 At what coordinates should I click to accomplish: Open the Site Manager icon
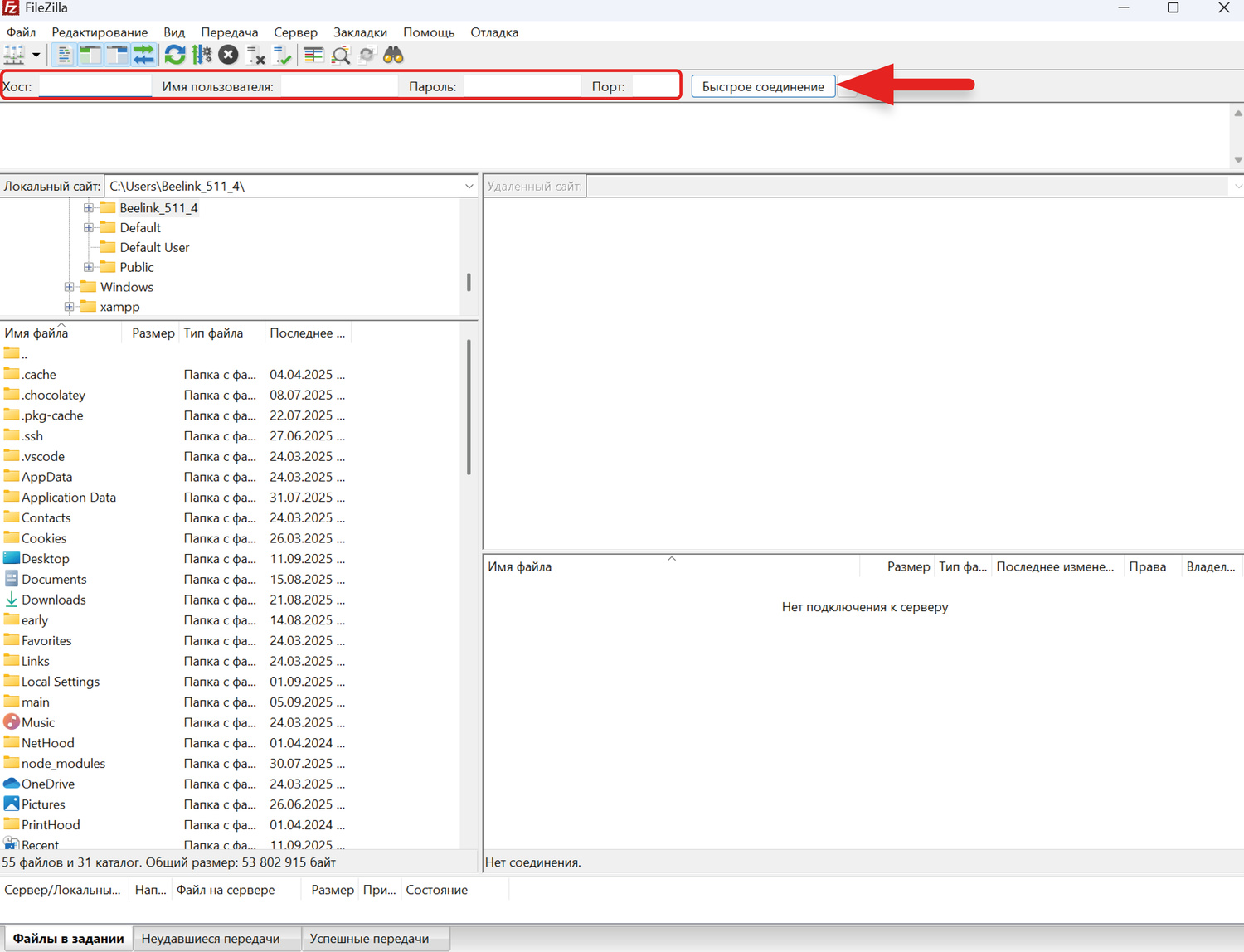[x=14, y=56]
